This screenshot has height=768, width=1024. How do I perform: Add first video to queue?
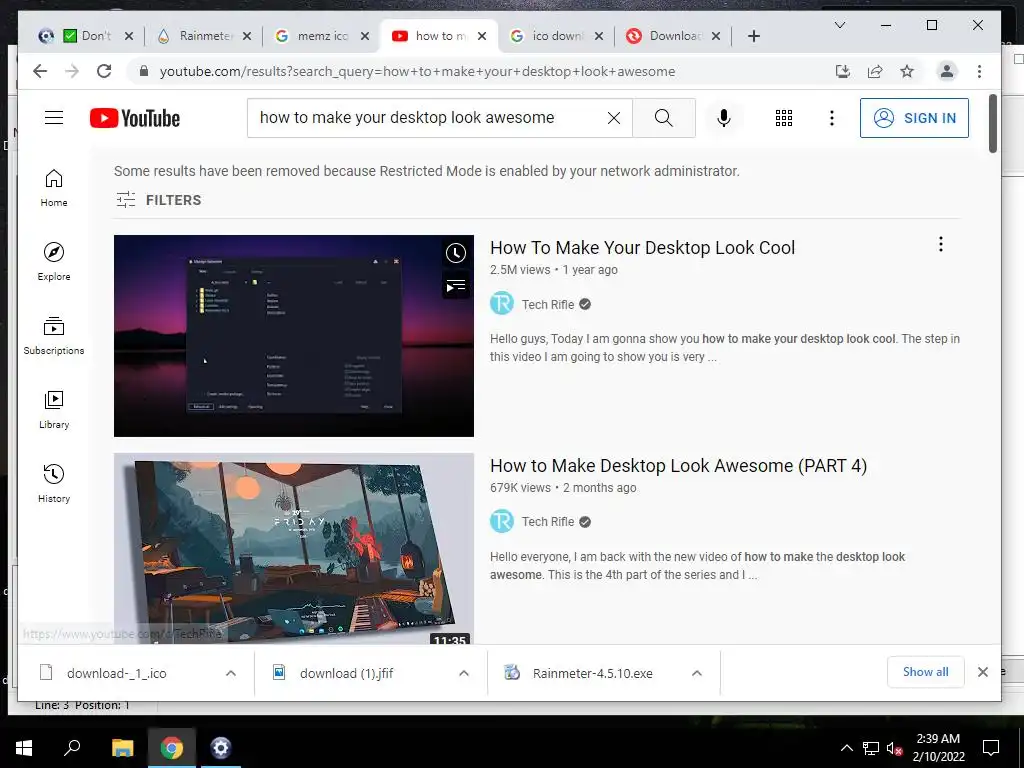(x=456, y=285)
